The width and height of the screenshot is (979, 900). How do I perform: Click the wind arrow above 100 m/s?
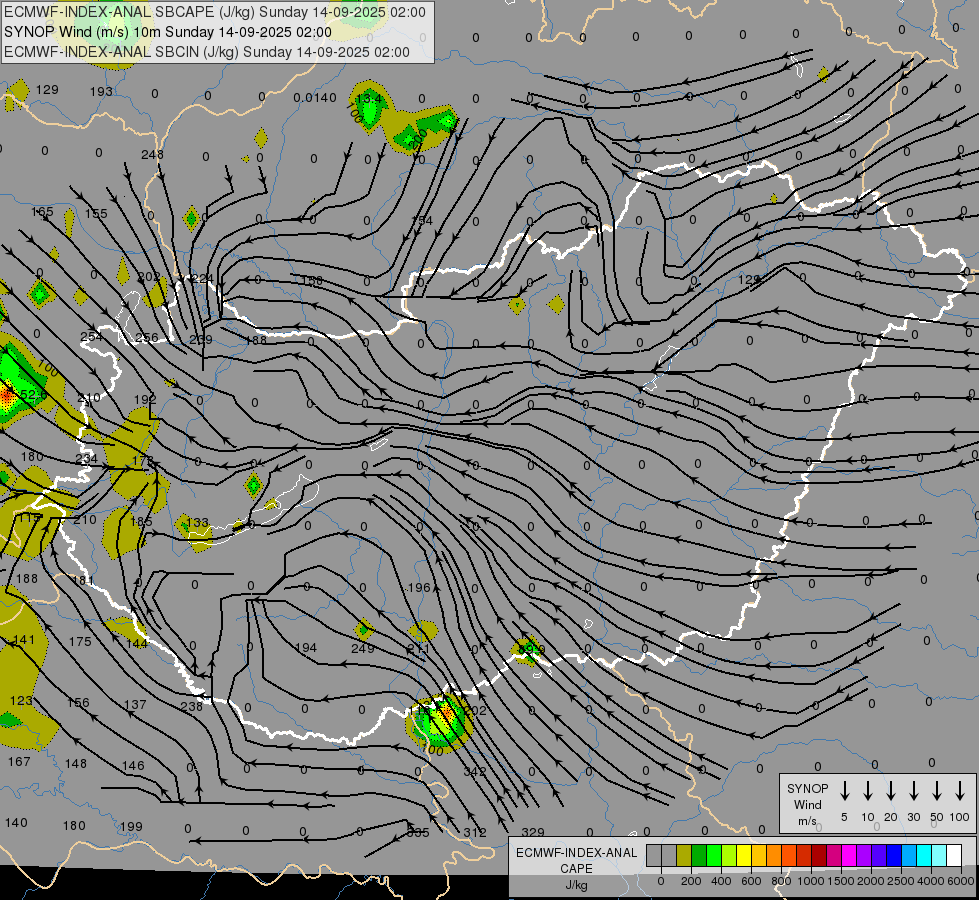(x=960, y=791)
